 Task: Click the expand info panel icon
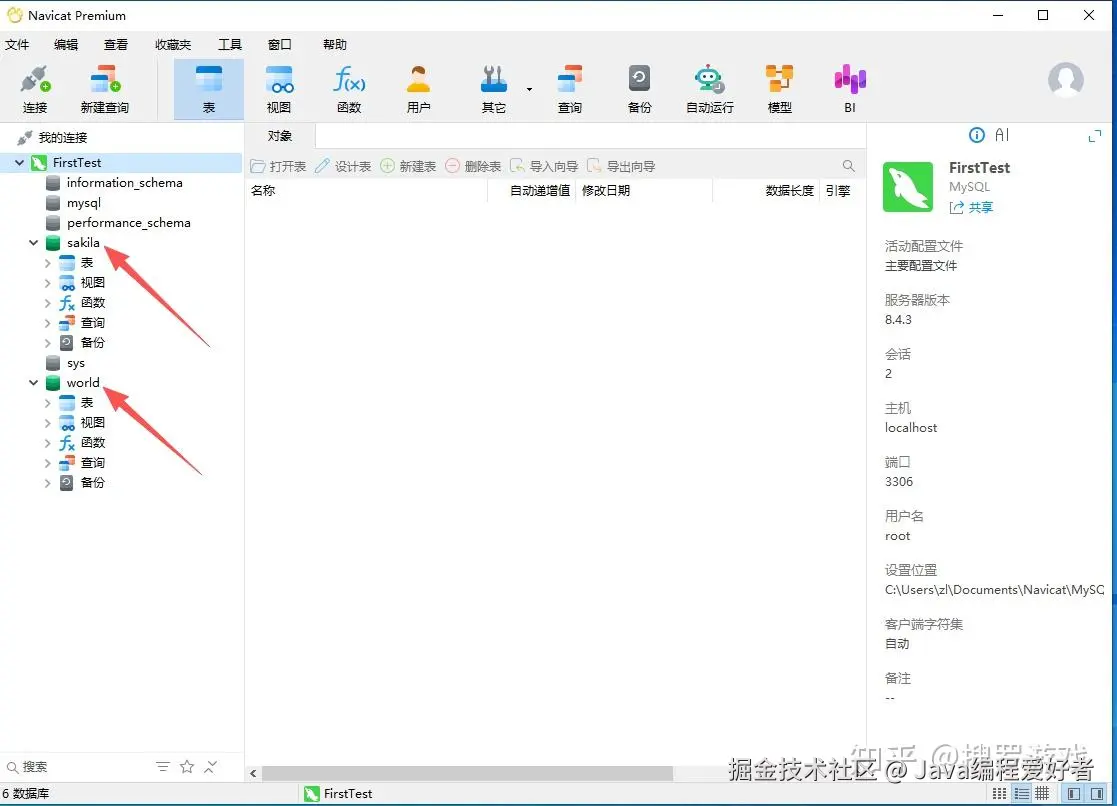pyautogui.click(x=1095, y=135)
